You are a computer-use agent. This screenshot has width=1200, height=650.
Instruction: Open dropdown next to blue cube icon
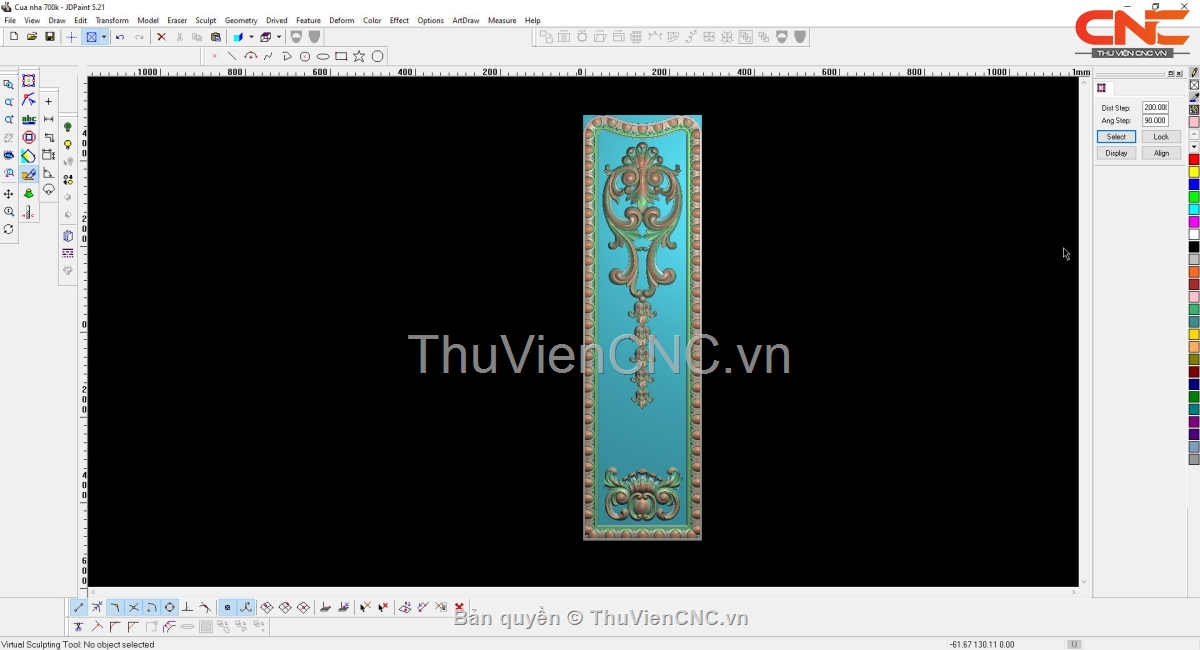[x=251, y=37]
